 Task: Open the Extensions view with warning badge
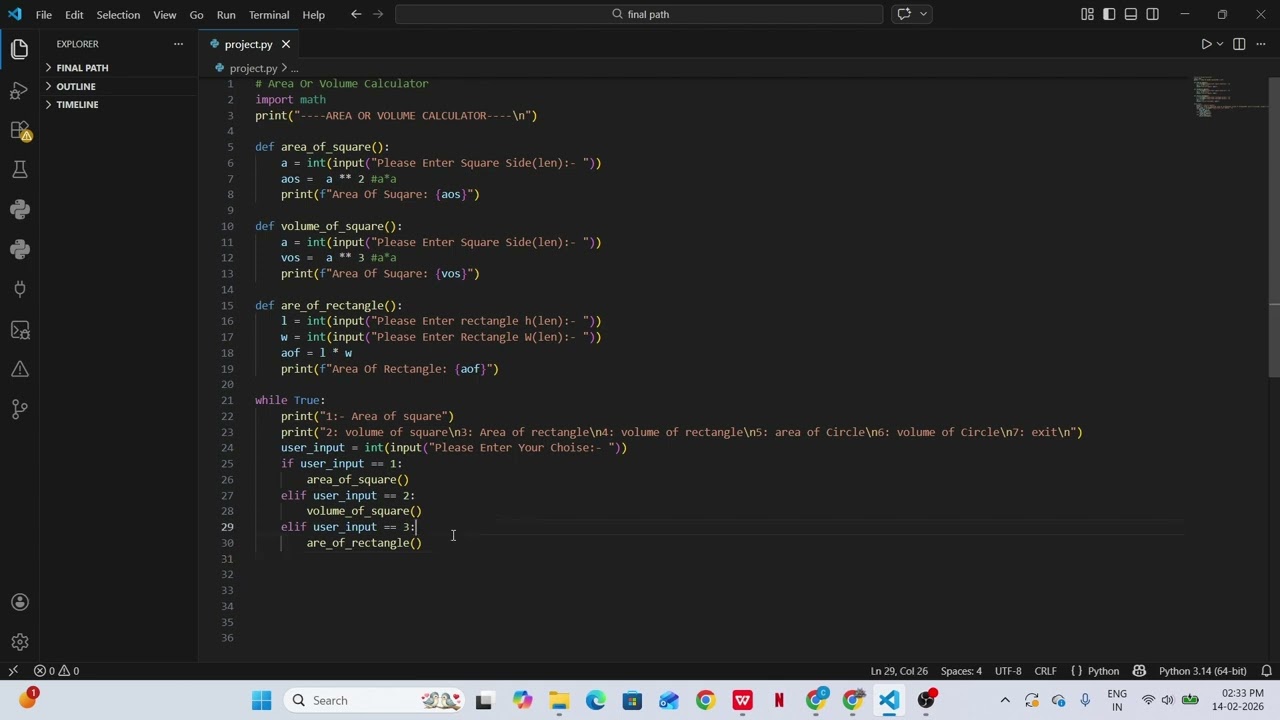[19, 130]
